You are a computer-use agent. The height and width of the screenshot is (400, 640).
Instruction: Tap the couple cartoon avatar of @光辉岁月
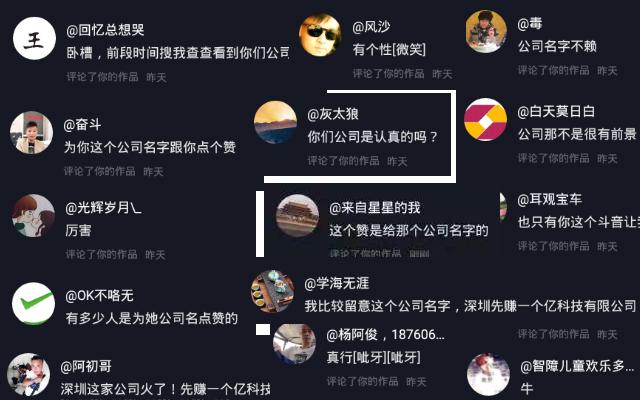tap(33, 216)
